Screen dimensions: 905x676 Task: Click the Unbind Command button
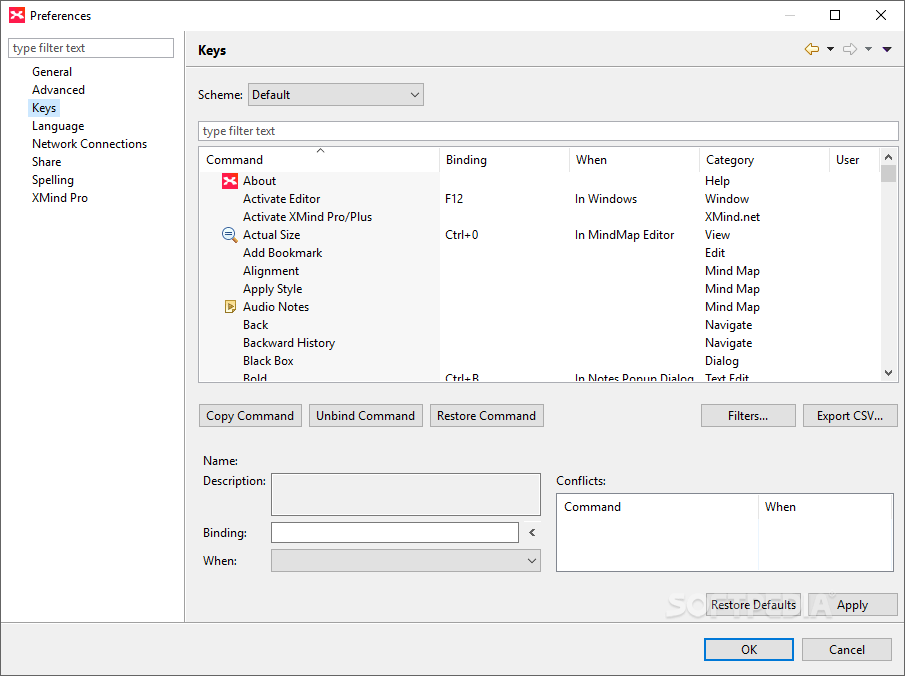(x=365, y=415)
